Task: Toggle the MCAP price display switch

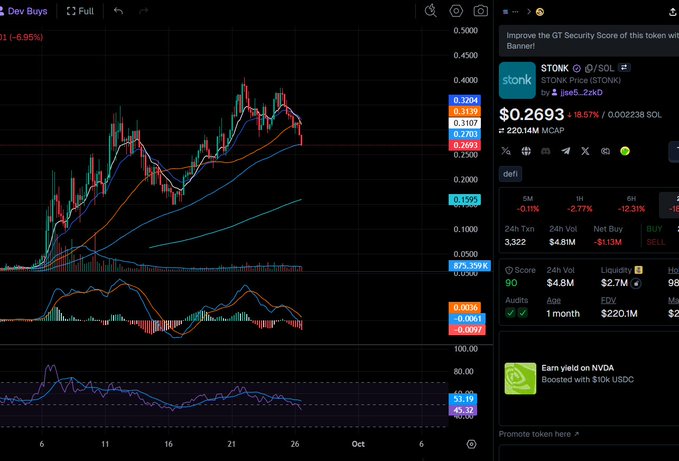Action: pos(501,131)
